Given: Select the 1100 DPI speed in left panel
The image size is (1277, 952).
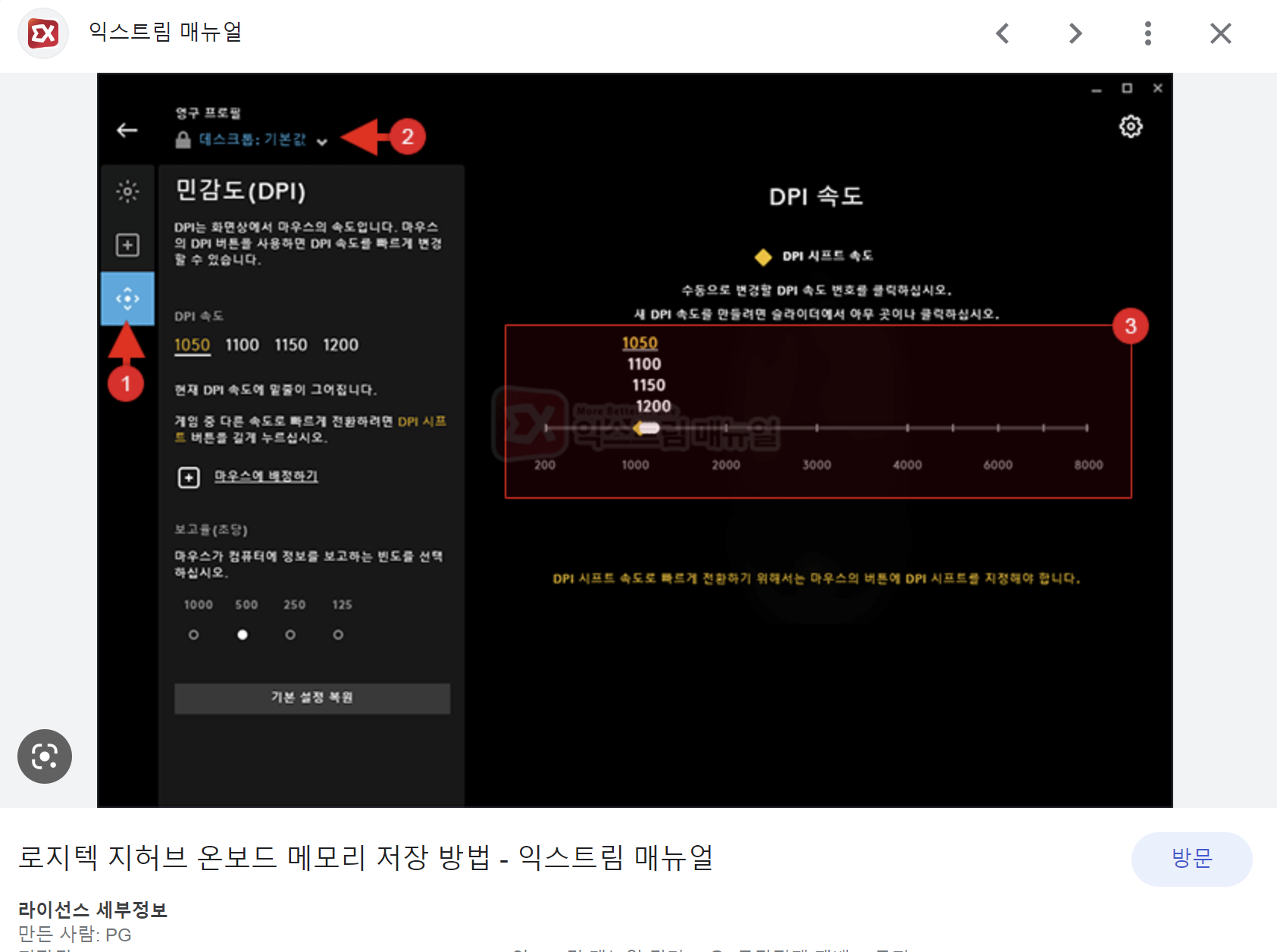Looking at the screenshot, I should coord(242,345).
